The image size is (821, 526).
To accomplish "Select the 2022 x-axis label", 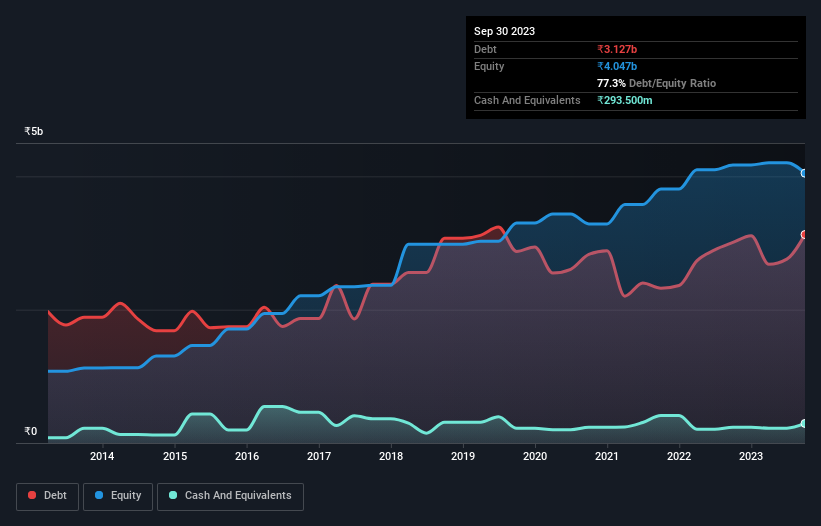I will click(x=679, y=456).
